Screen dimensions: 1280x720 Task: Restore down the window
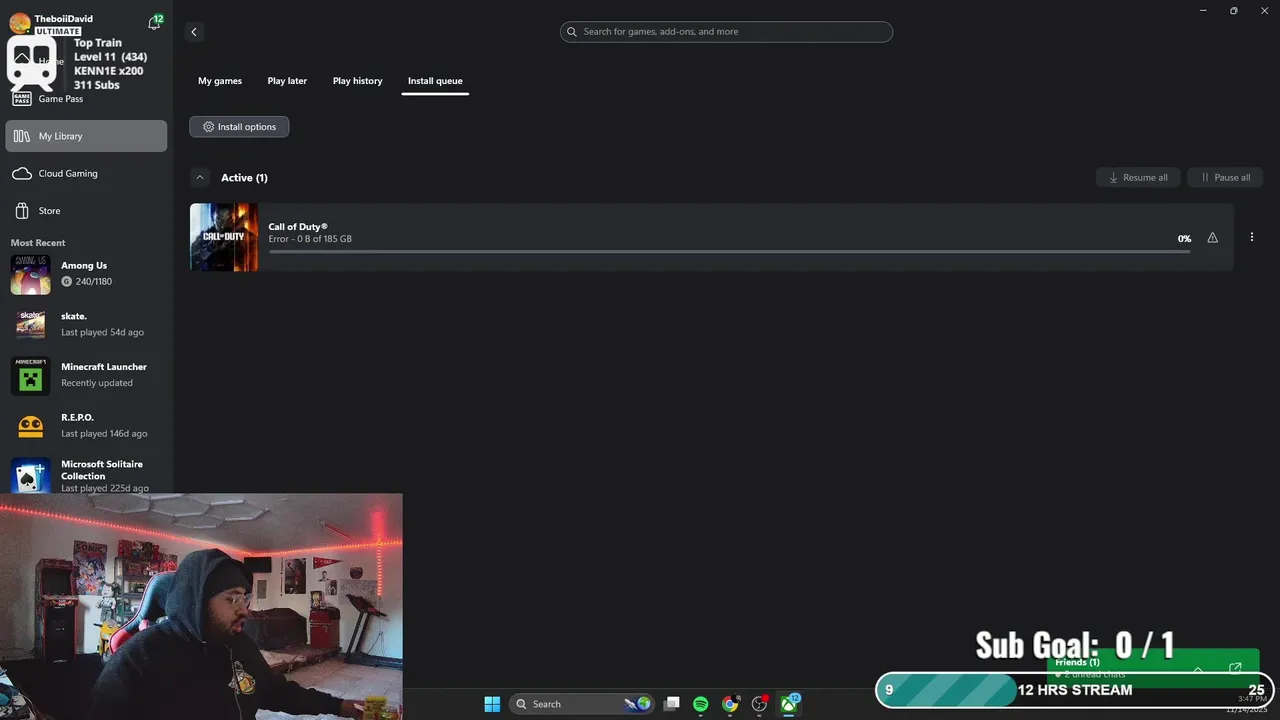1233,10
